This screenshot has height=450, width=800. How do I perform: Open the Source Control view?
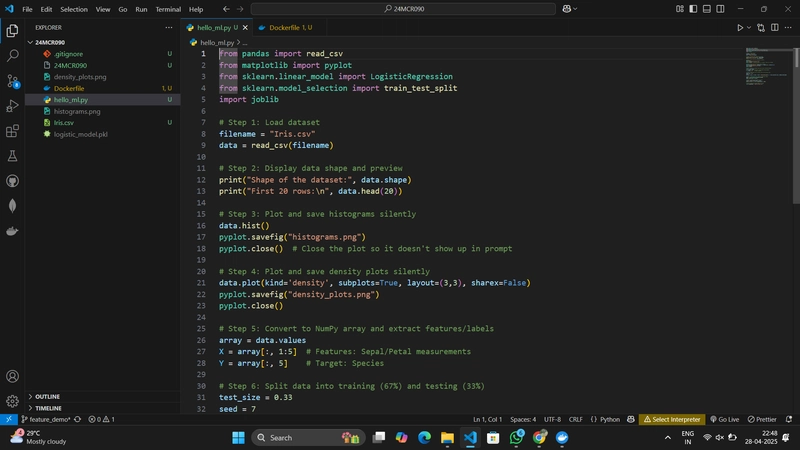tap(12, 81)
